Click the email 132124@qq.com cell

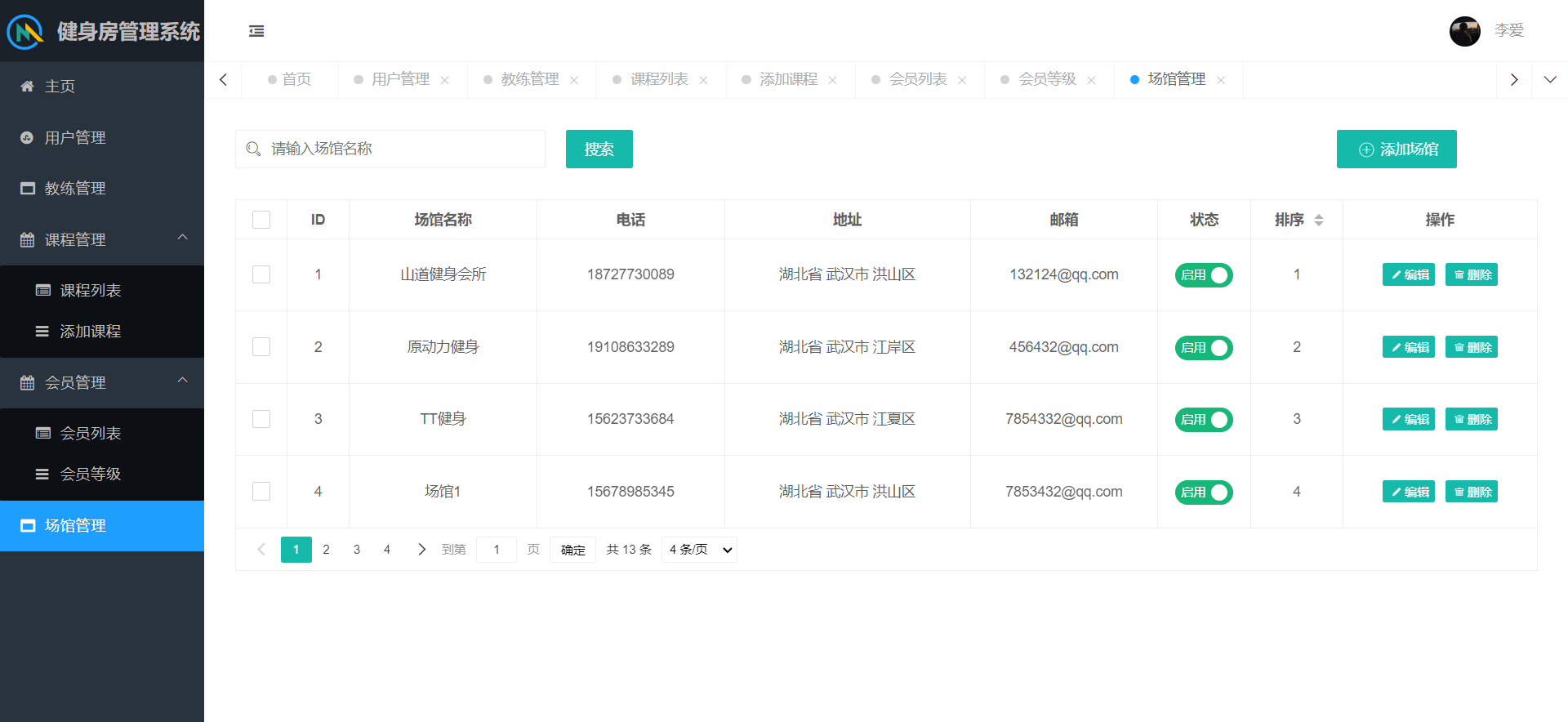1064,274
